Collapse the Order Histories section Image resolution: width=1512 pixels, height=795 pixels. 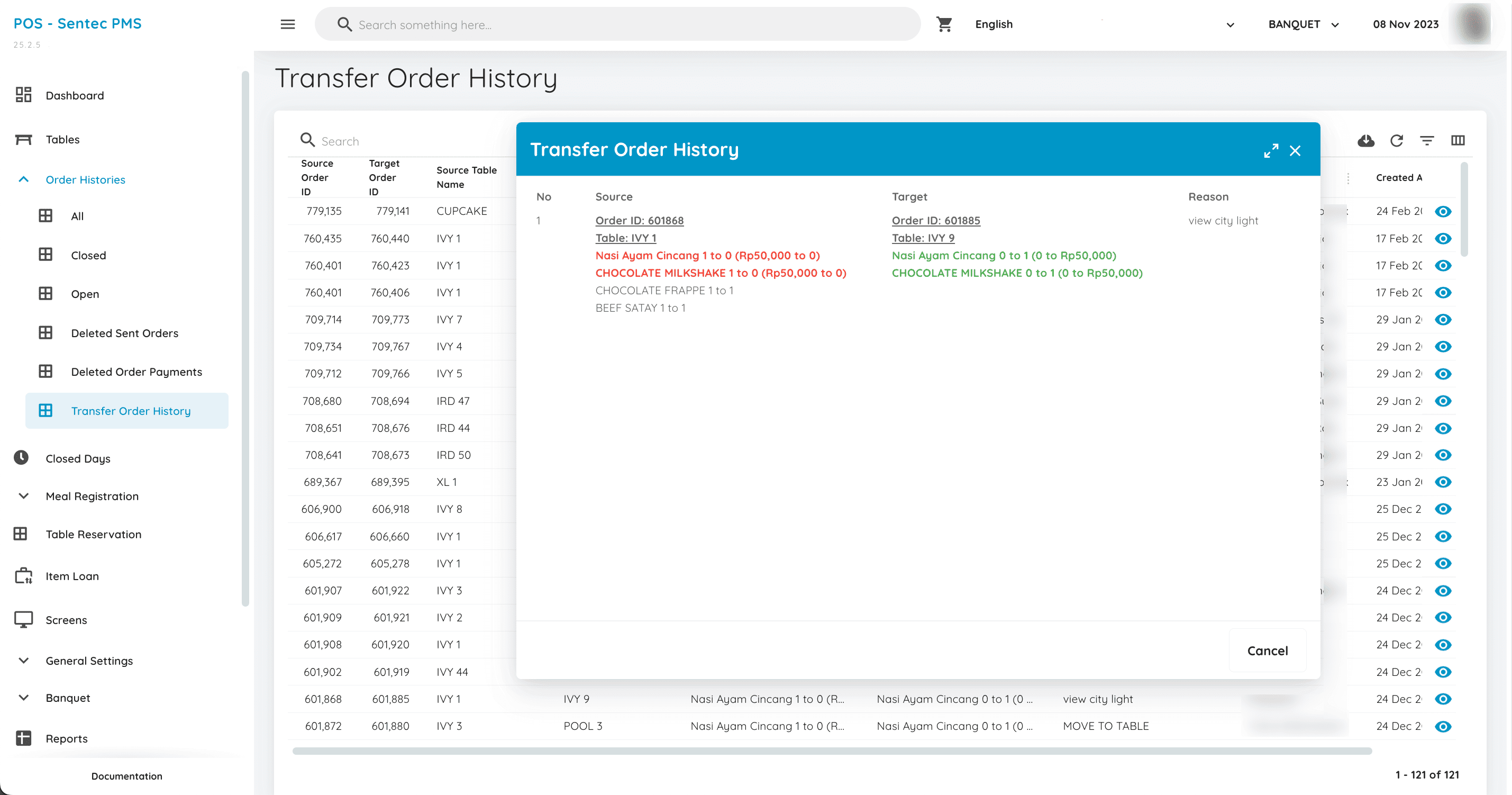[x=23, y=179]
